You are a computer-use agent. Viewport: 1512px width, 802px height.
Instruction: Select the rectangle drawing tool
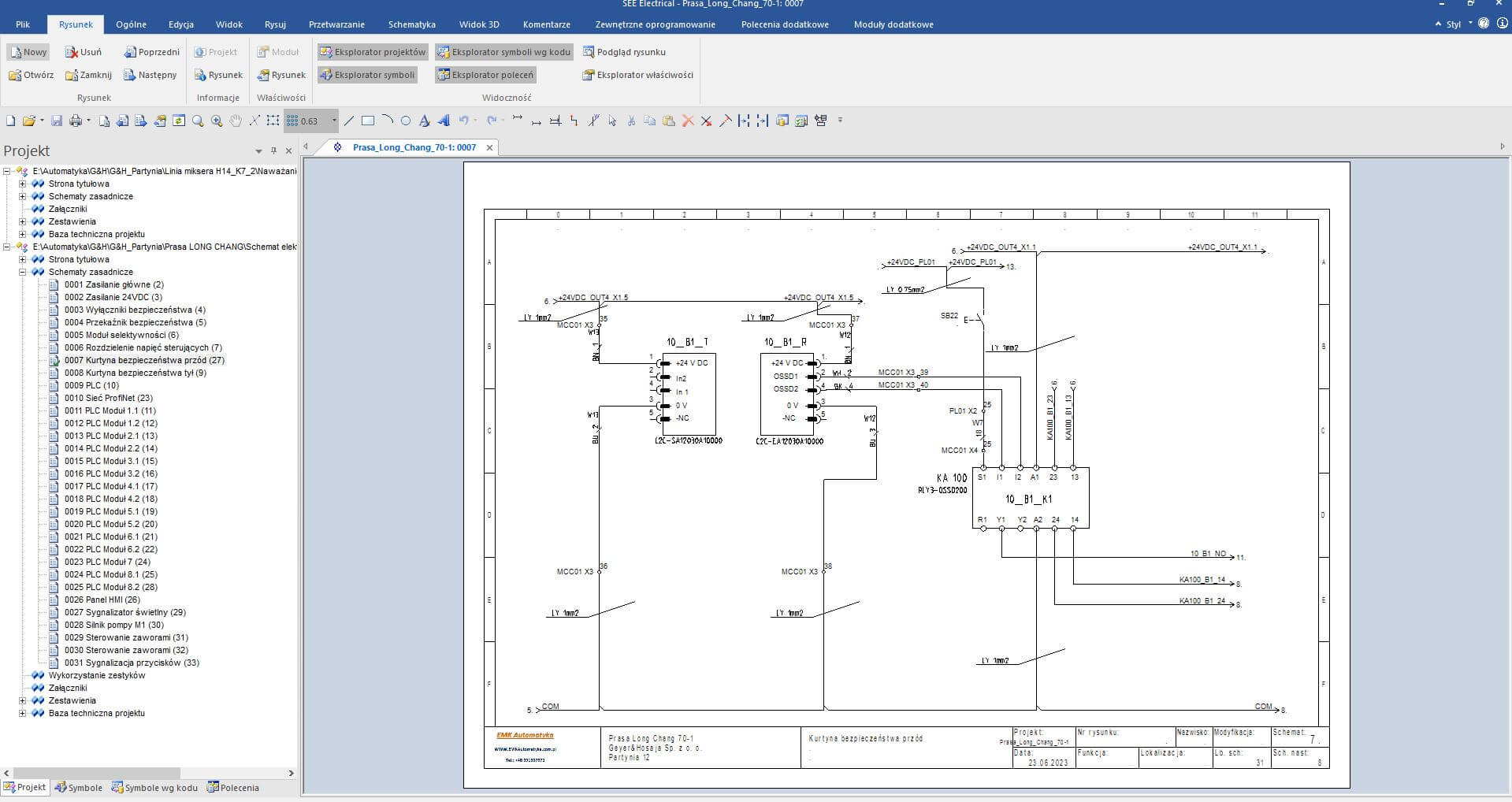tap(368, 121)
